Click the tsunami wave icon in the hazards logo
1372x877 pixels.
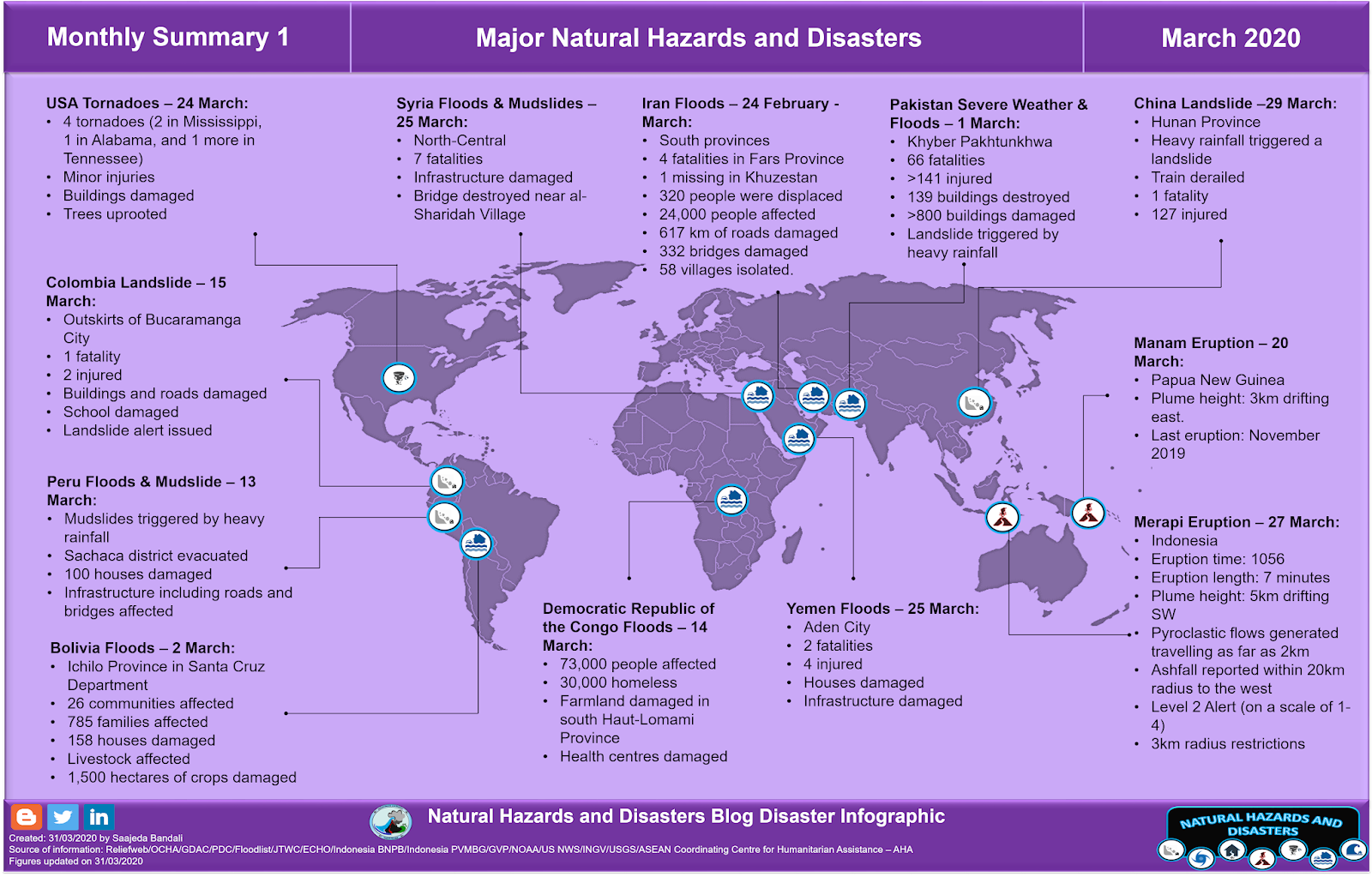pyautogui.click(x=1353, y=850)
